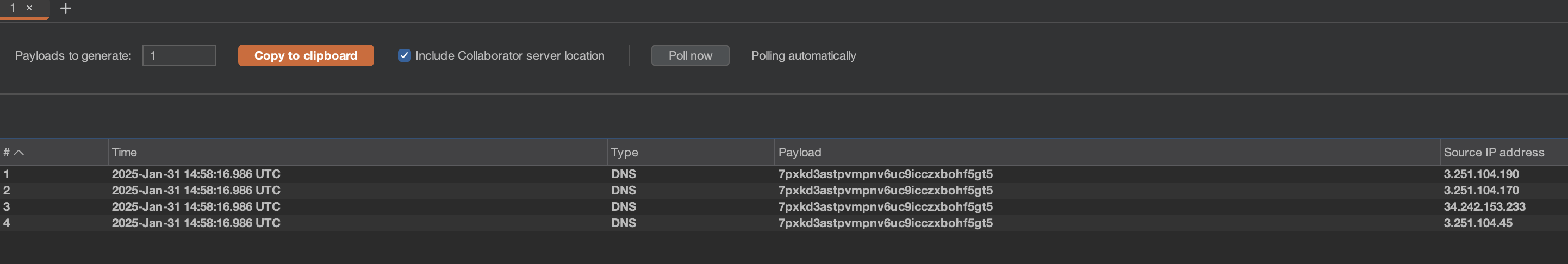The height and width of the screenshot is (264, 1568).
Task: Click the plus icon to add tab
Action: (66, 9)
